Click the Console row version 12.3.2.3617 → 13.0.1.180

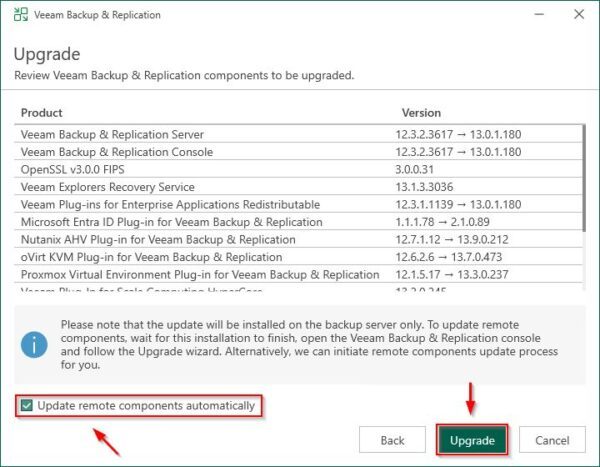pyautogui.click(x=458, y=152)
